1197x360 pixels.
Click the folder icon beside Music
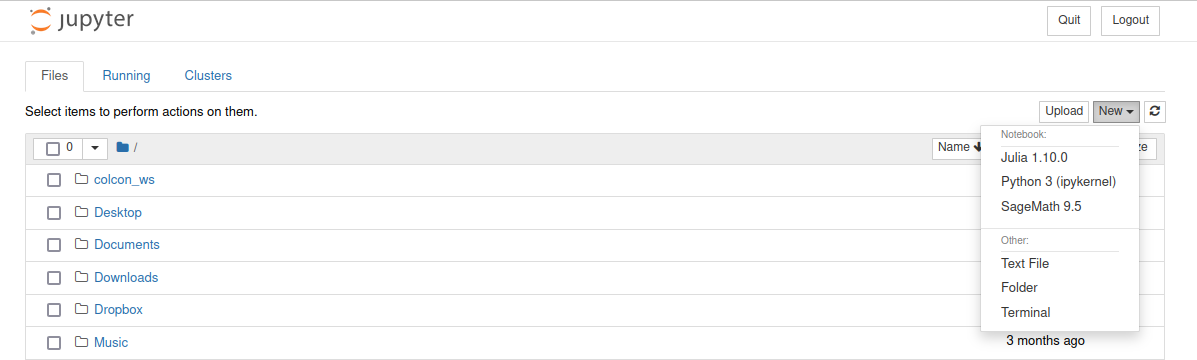pyautogui.click(x=82, y=342)
